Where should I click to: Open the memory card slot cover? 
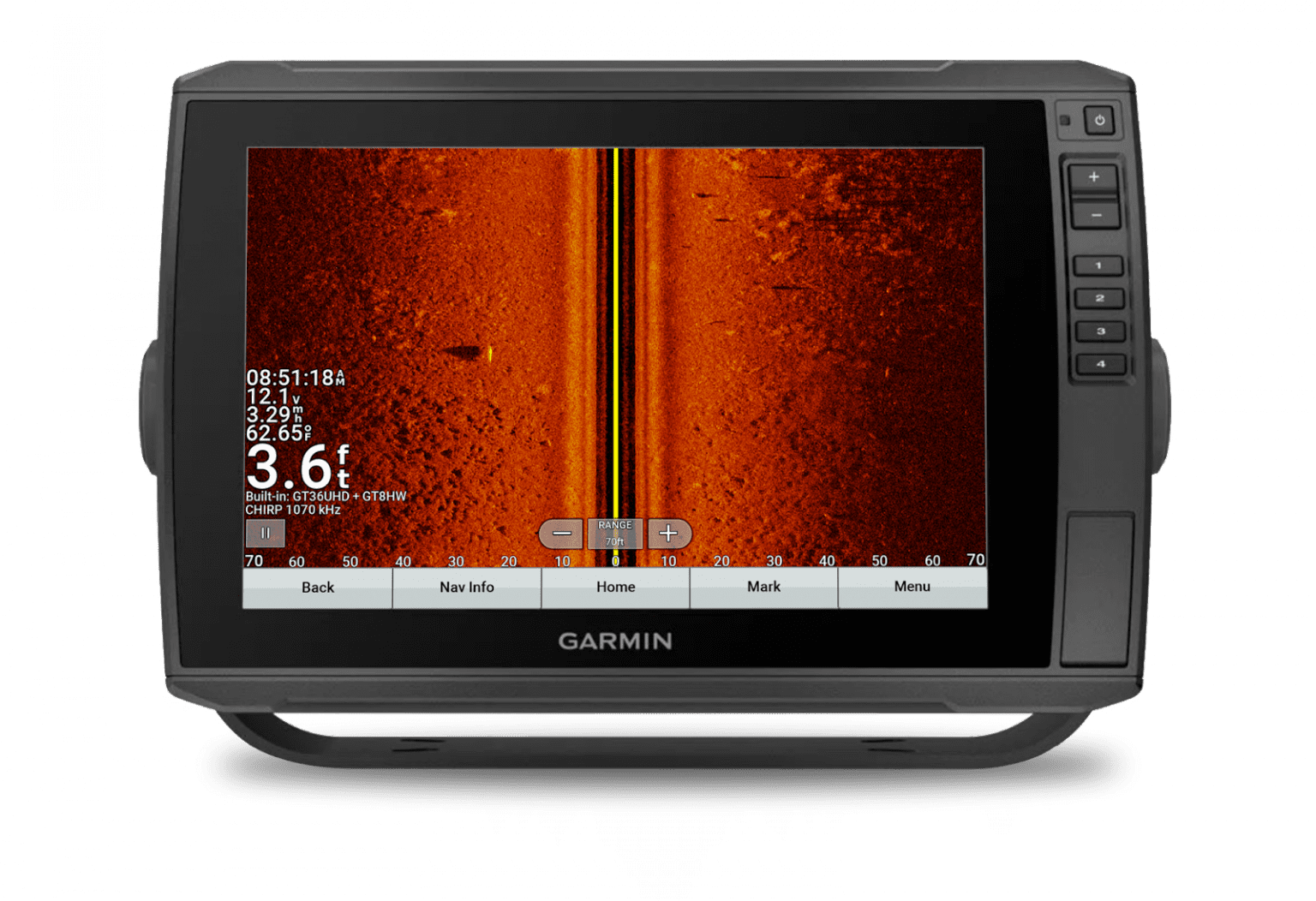click(x=1098, y=590)
